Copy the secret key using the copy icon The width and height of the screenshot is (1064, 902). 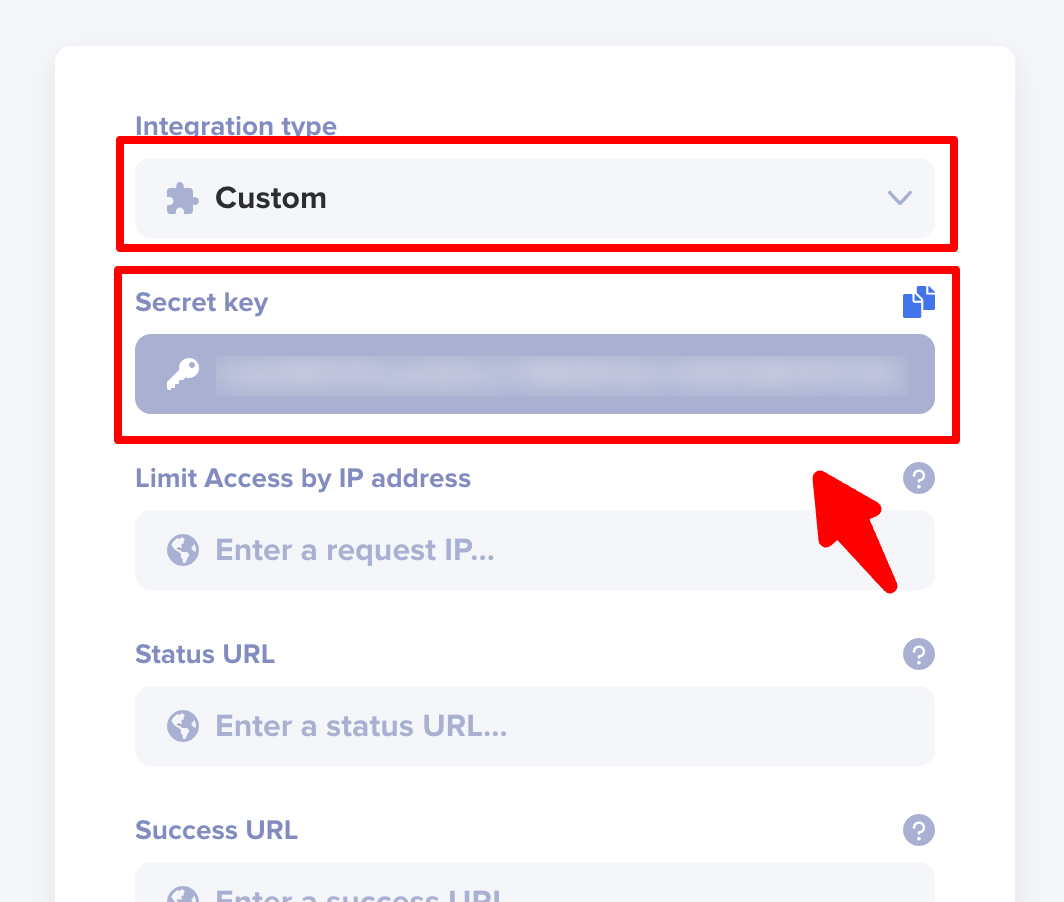click(x=919, y=301)
